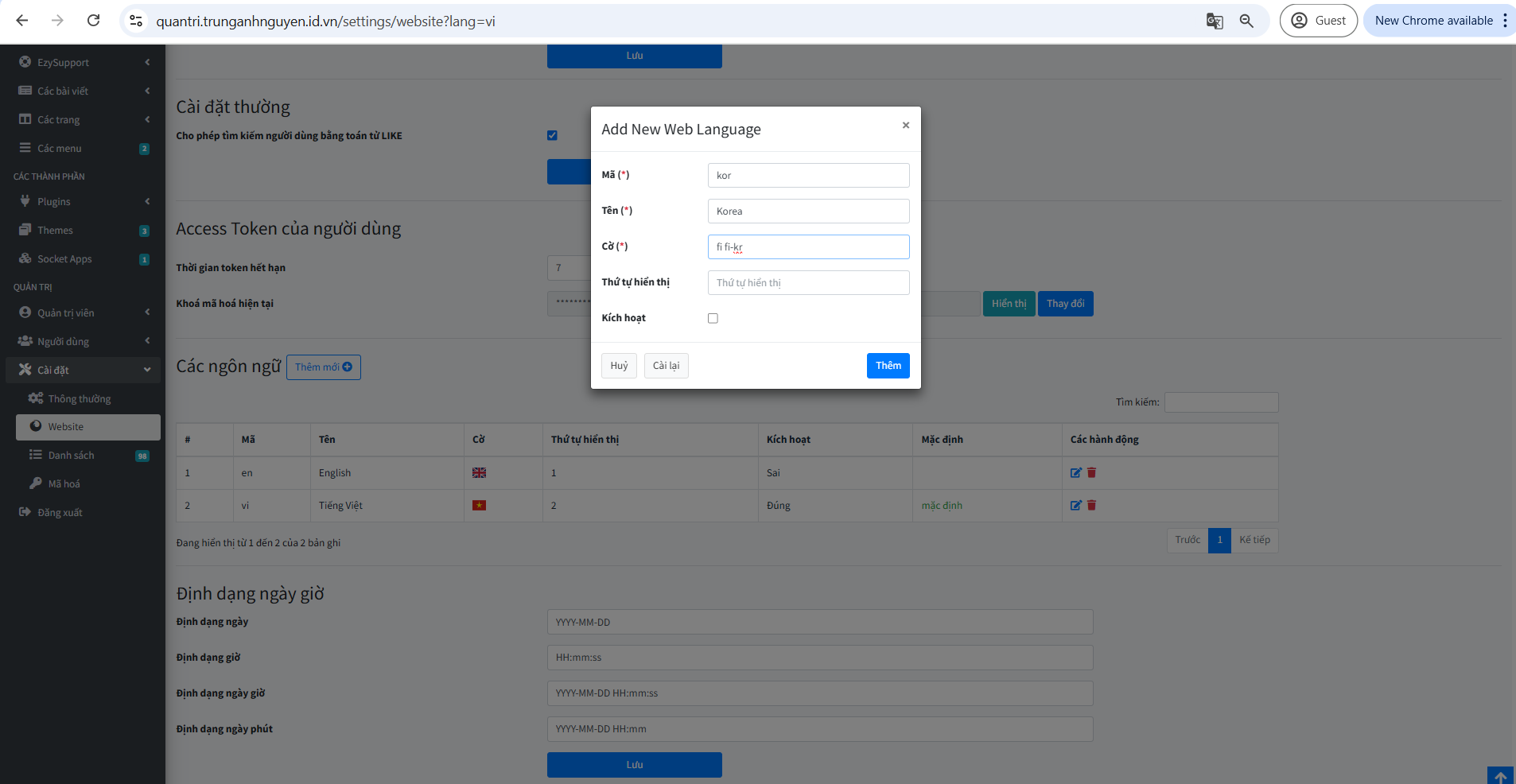Screen dimensions: 1516x784
Task: Click the Thông thường gears icon
Action: (36, 398)
